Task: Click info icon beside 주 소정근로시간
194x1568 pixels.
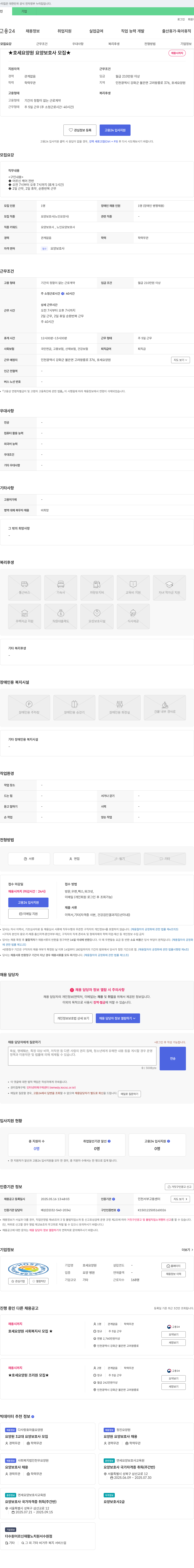Action: (62, 293)
